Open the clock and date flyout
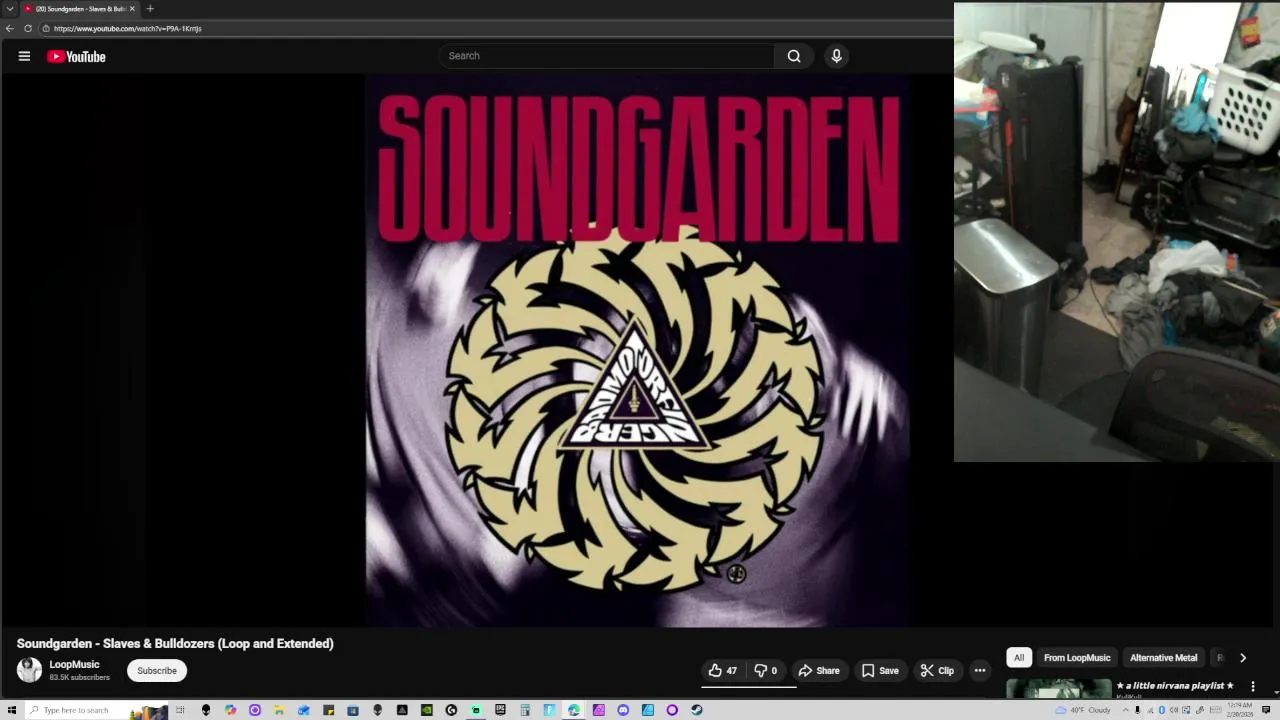Screen dimensions: 1280x720 [1240, 710]
